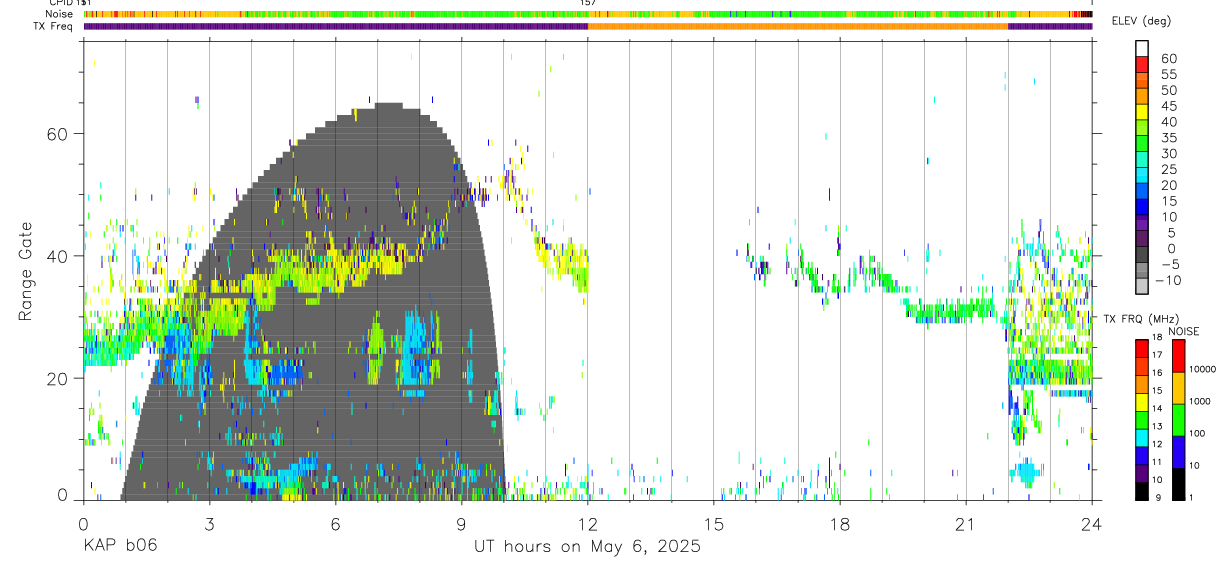
Task: Click the 1000 label on the NOISE bar
Action: click(1199, 402)
